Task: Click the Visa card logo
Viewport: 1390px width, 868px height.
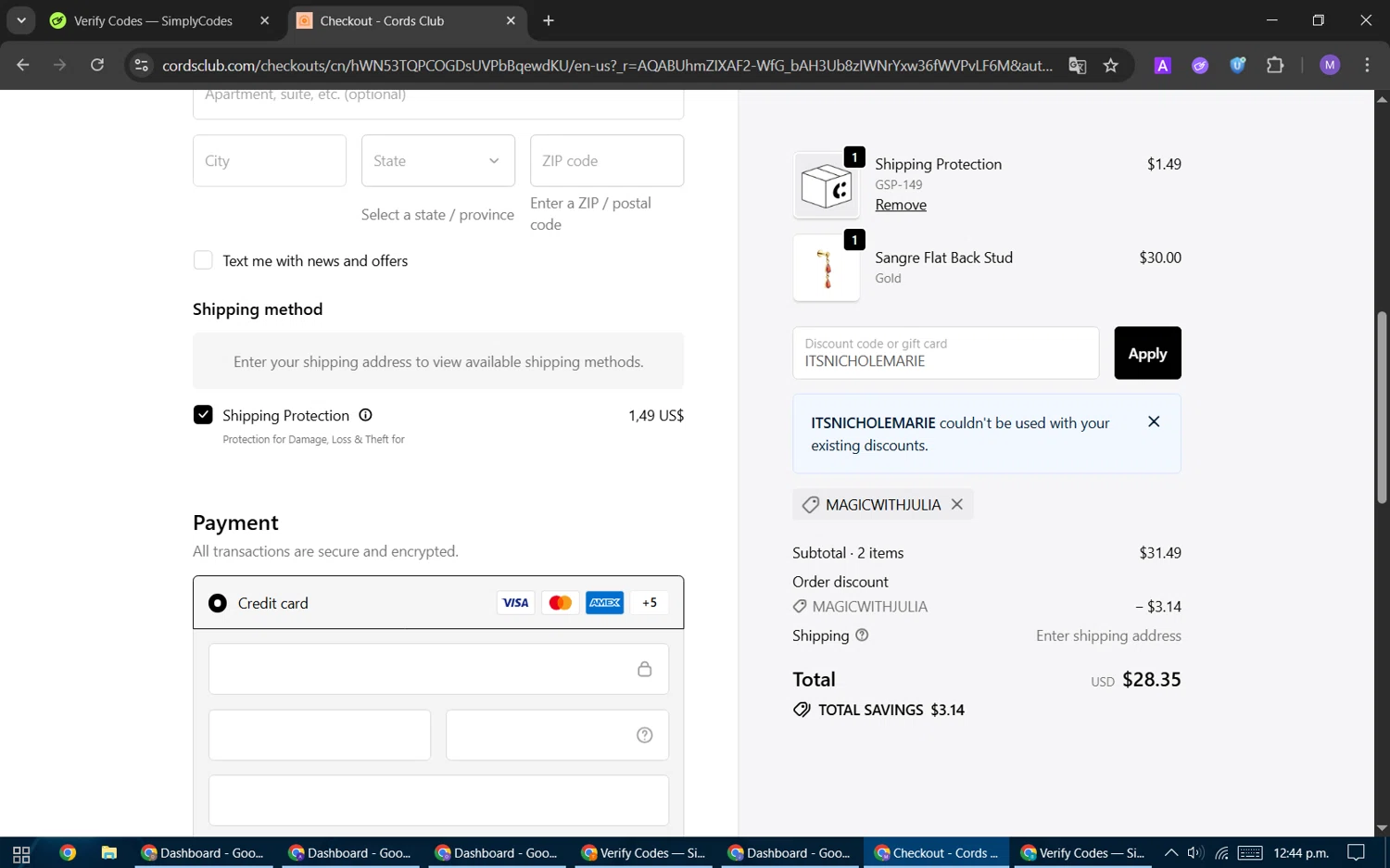Action: pos(515,603)
